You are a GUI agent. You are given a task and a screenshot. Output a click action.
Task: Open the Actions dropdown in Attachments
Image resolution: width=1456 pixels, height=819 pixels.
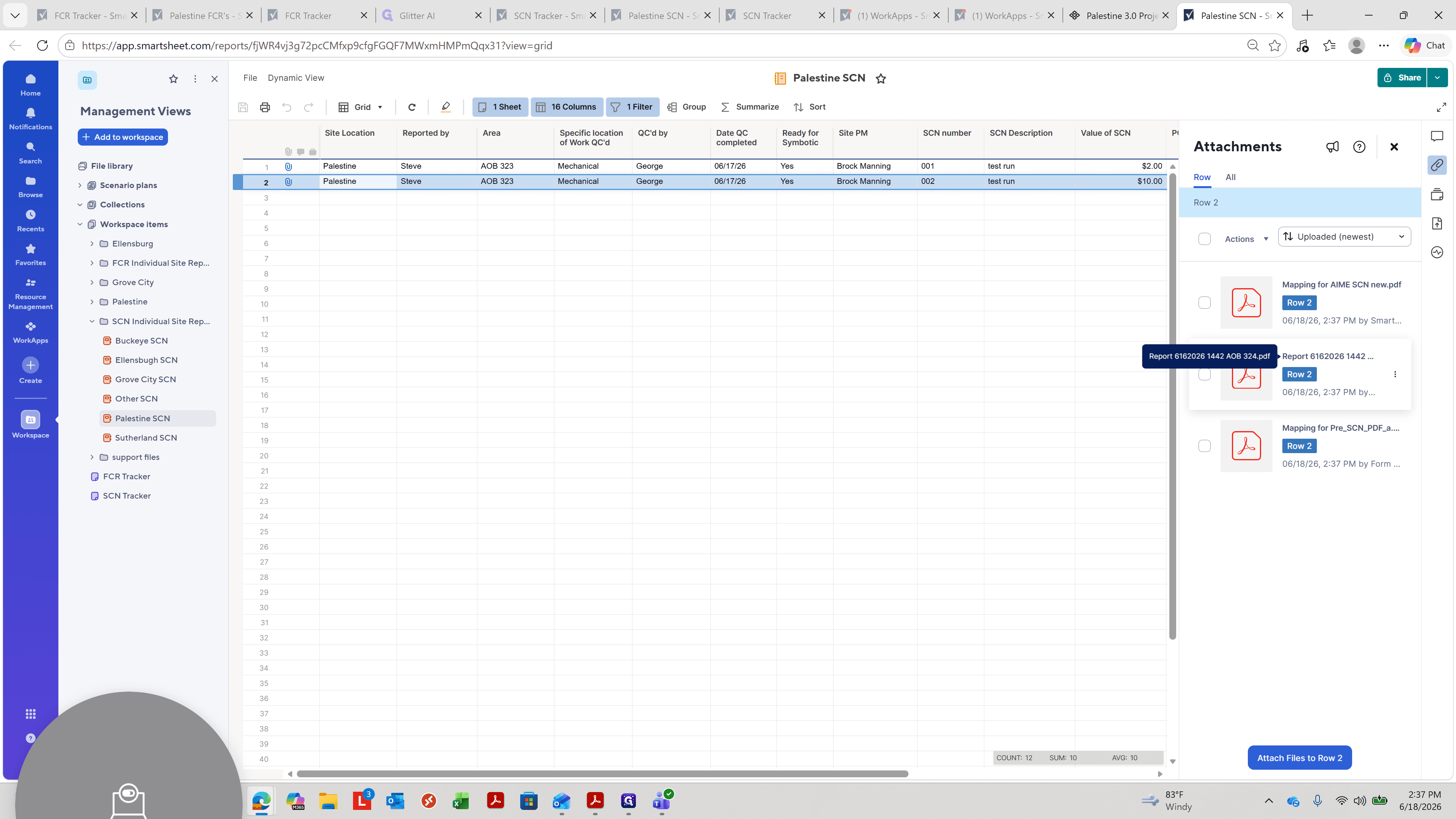coord(1246,239)
